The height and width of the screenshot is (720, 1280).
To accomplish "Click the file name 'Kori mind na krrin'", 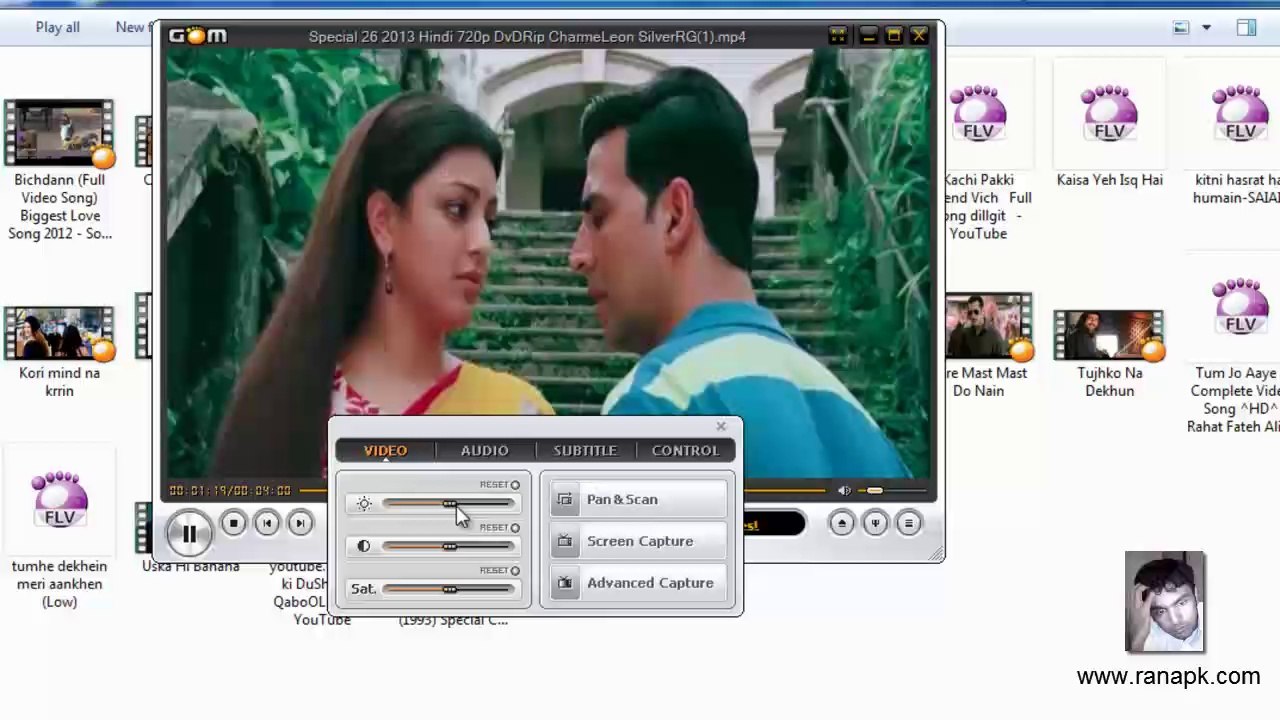I will click(x=59, y=382).
